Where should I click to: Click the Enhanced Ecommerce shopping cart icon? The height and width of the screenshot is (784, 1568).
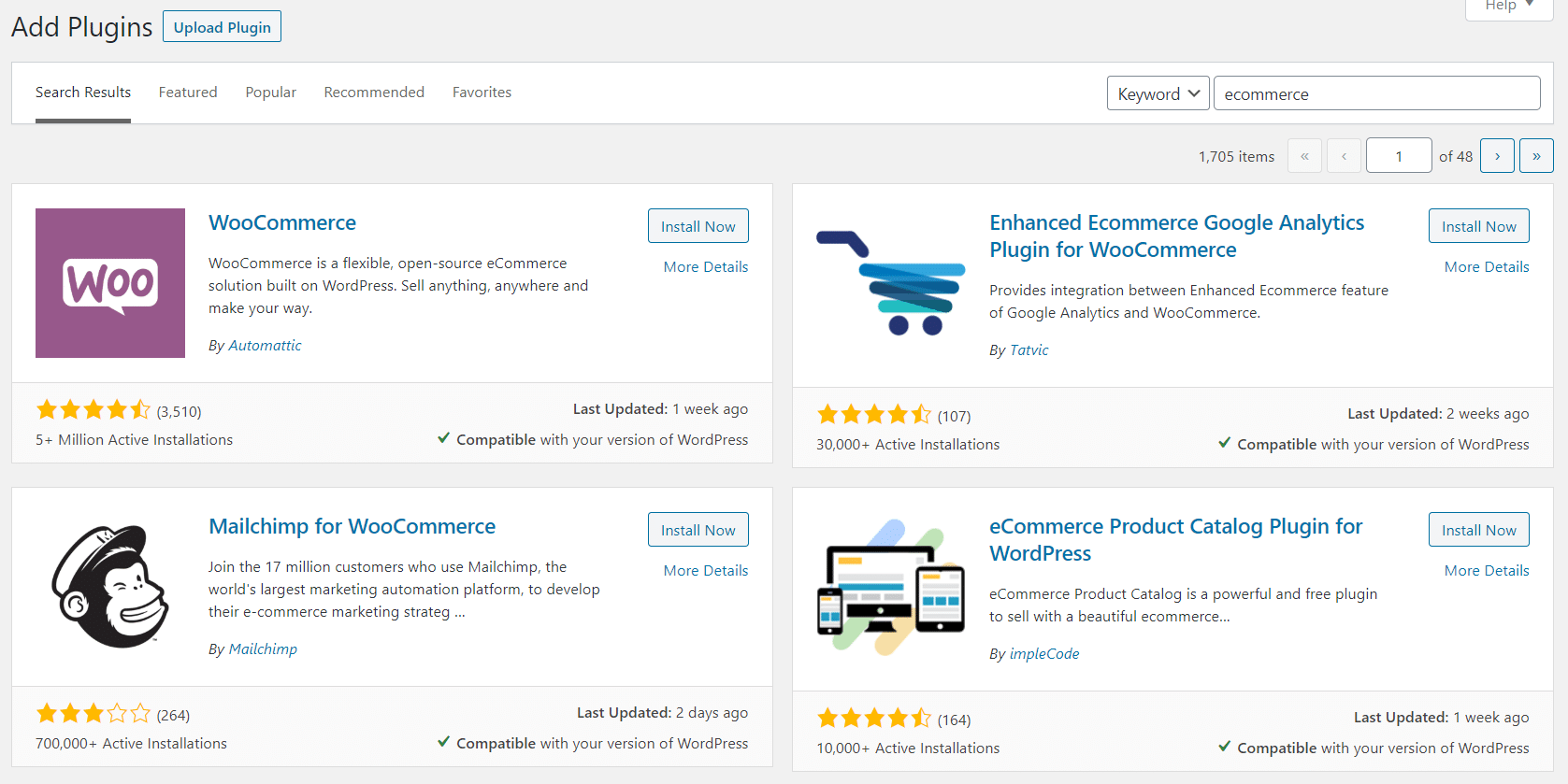[891, 283]
